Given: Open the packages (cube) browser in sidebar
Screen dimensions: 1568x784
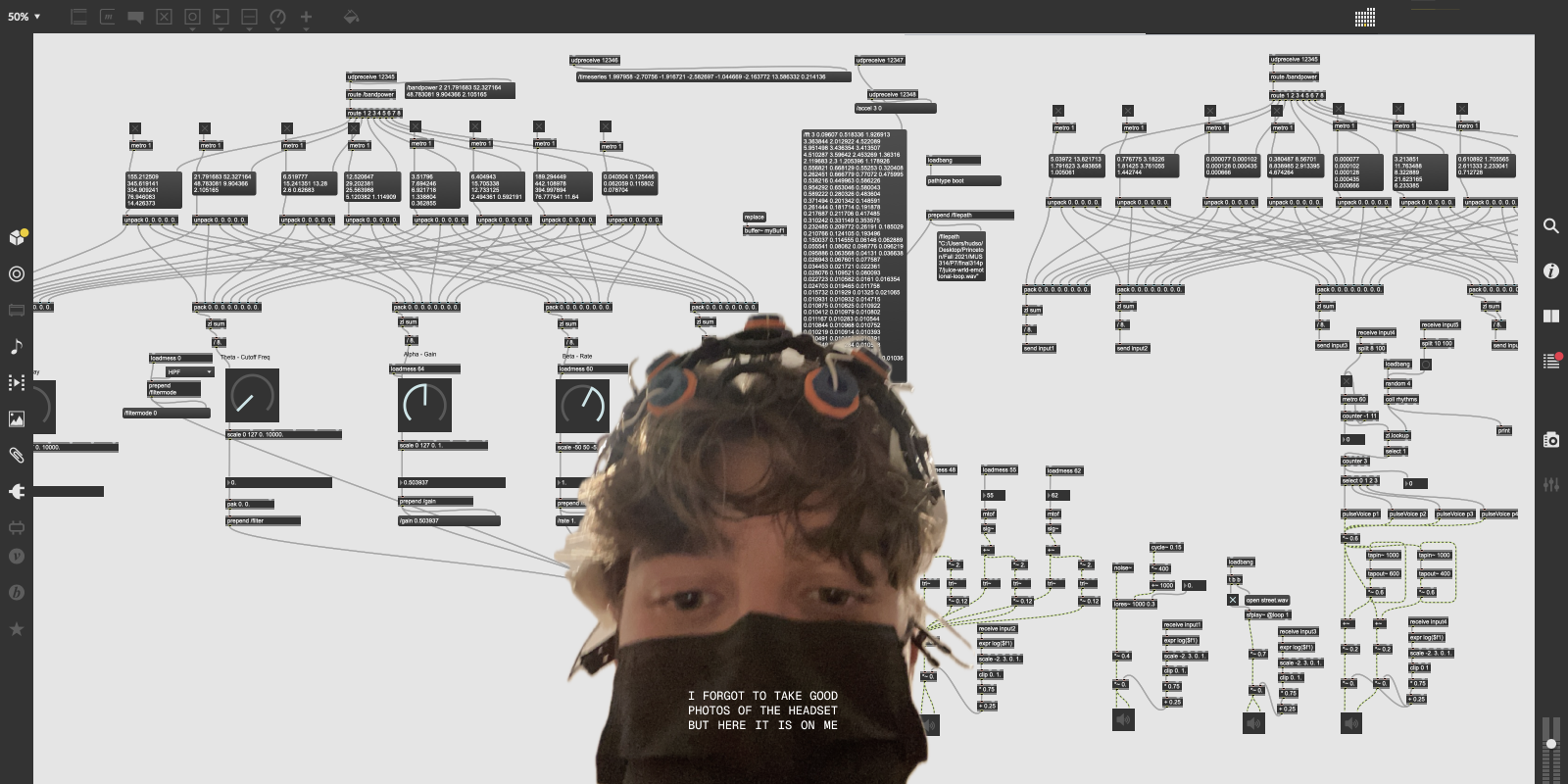Looking at the screenshot, I should [17, 237].
